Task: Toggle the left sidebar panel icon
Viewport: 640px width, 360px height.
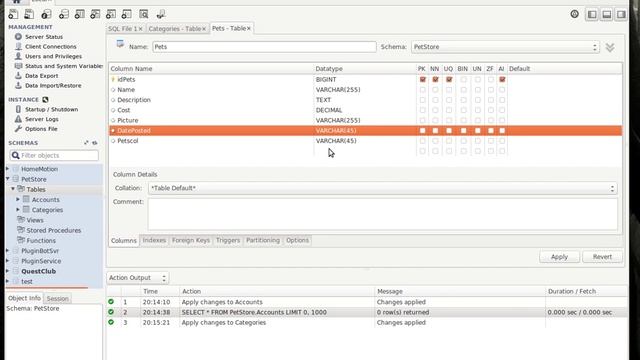Action: (x=592, y=14)
